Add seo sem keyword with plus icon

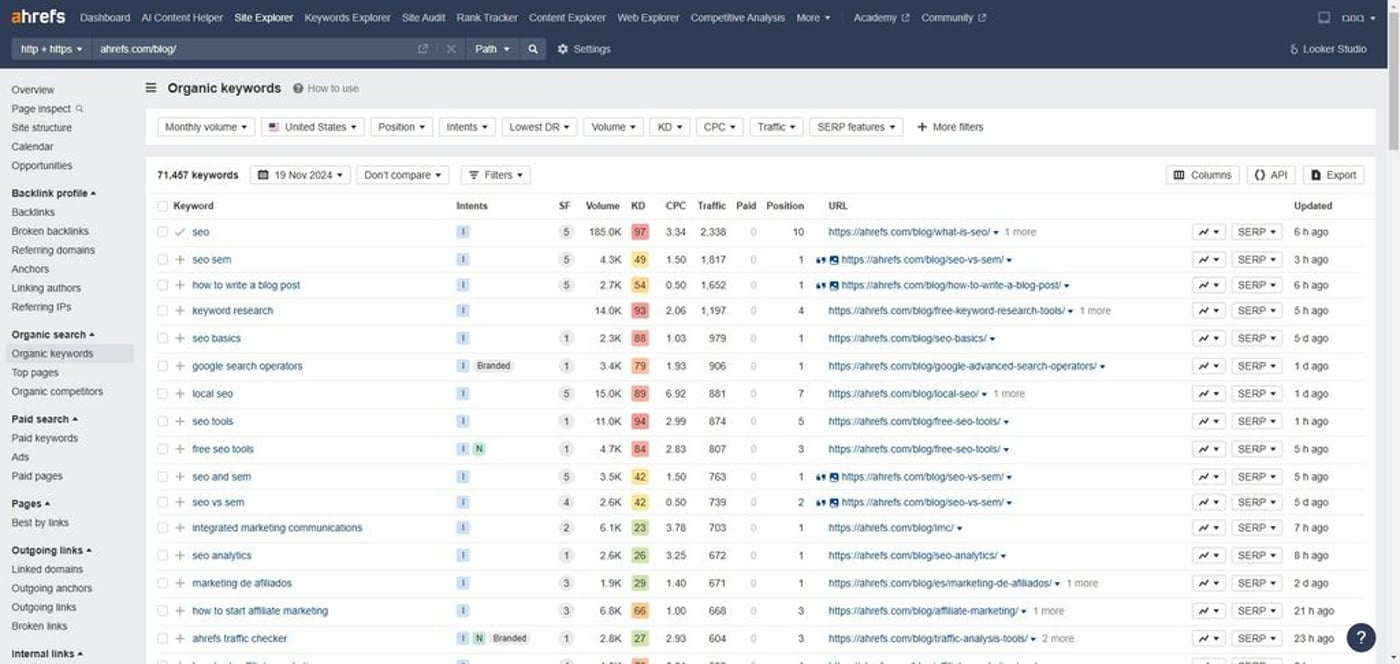[x=180, y=260]
